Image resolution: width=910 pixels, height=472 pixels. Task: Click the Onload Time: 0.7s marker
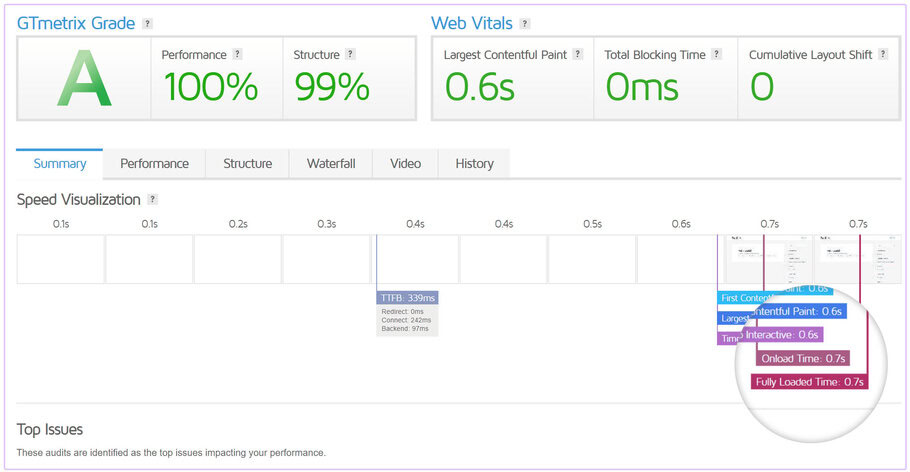click(x=803, y=358)
